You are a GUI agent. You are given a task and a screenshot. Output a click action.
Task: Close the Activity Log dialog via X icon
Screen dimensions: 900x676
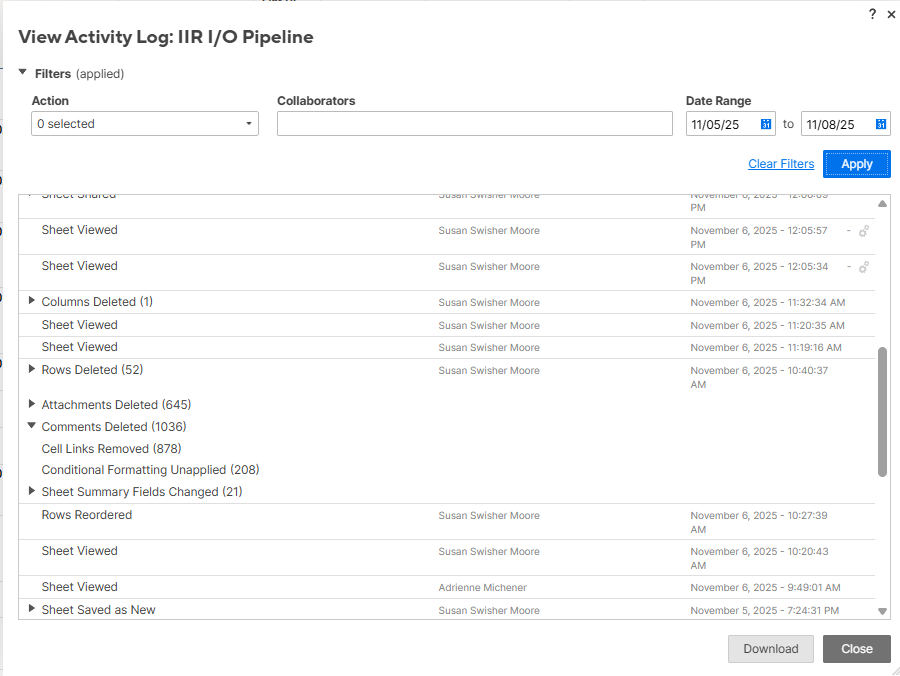click(x=891, y=14)
